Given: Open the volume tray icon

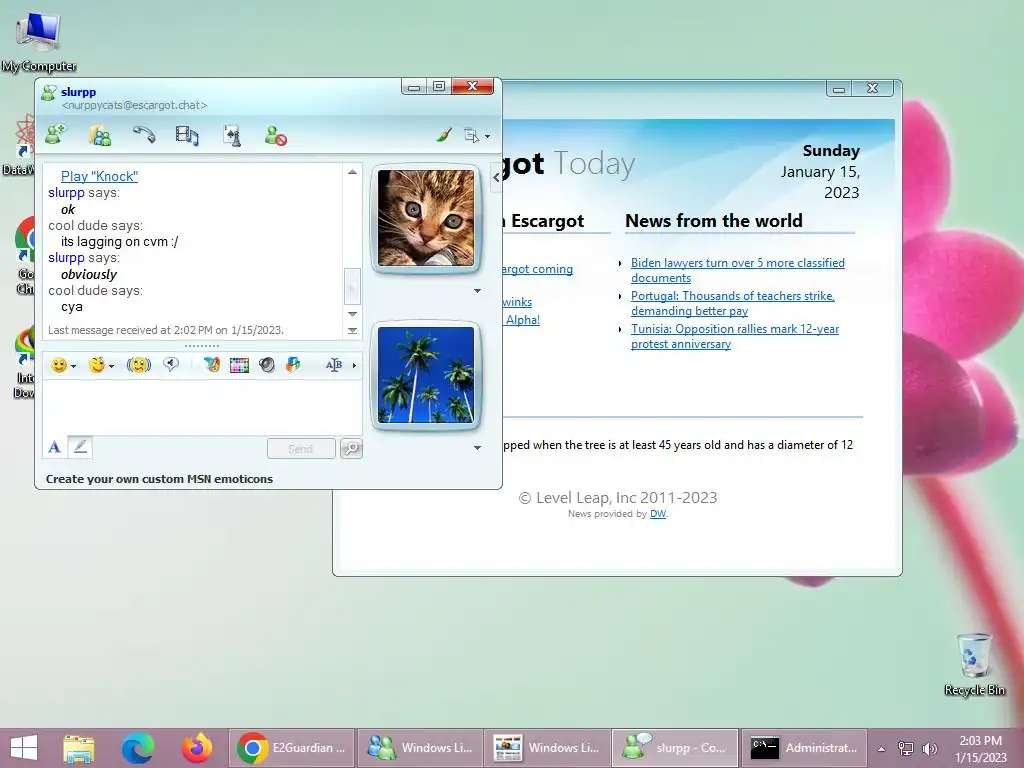Looking at the screenshot, I should [929, 748].
